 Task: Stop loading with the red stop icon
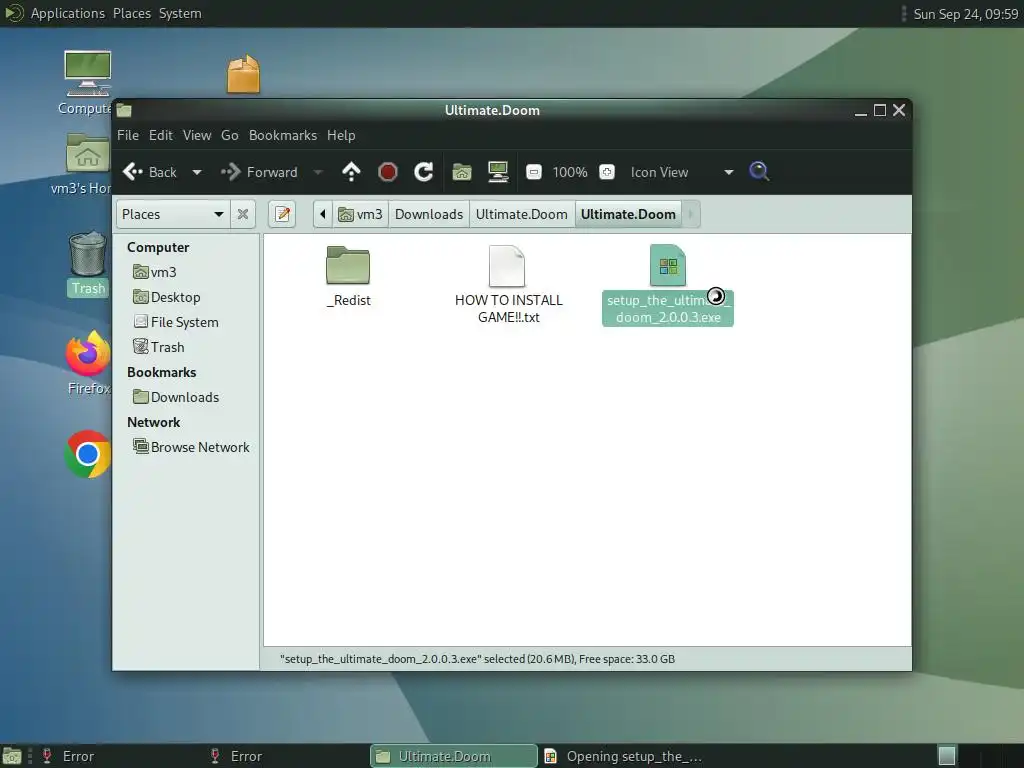click(x=387, y=172)
